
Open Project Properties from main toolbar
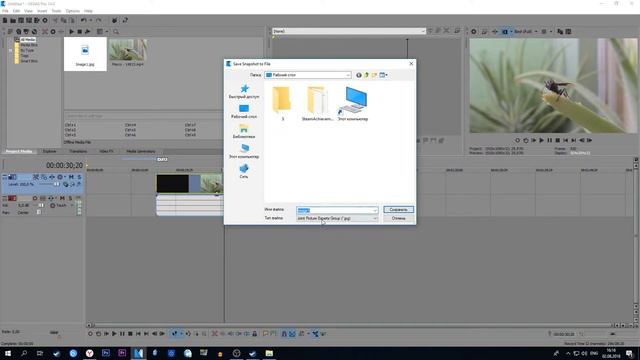click(x=45, y=20)
